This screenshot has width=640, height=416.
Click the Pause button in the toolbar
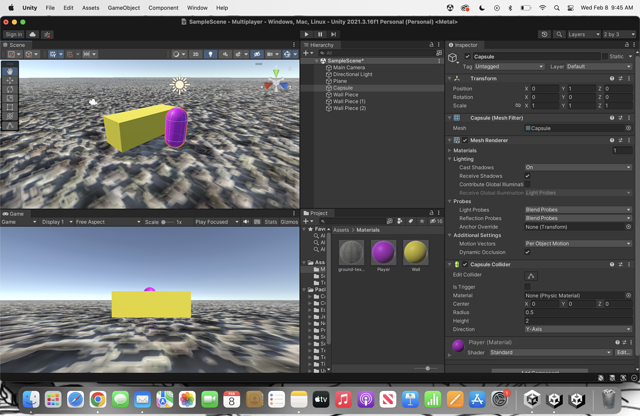click(x=320, y=34)
